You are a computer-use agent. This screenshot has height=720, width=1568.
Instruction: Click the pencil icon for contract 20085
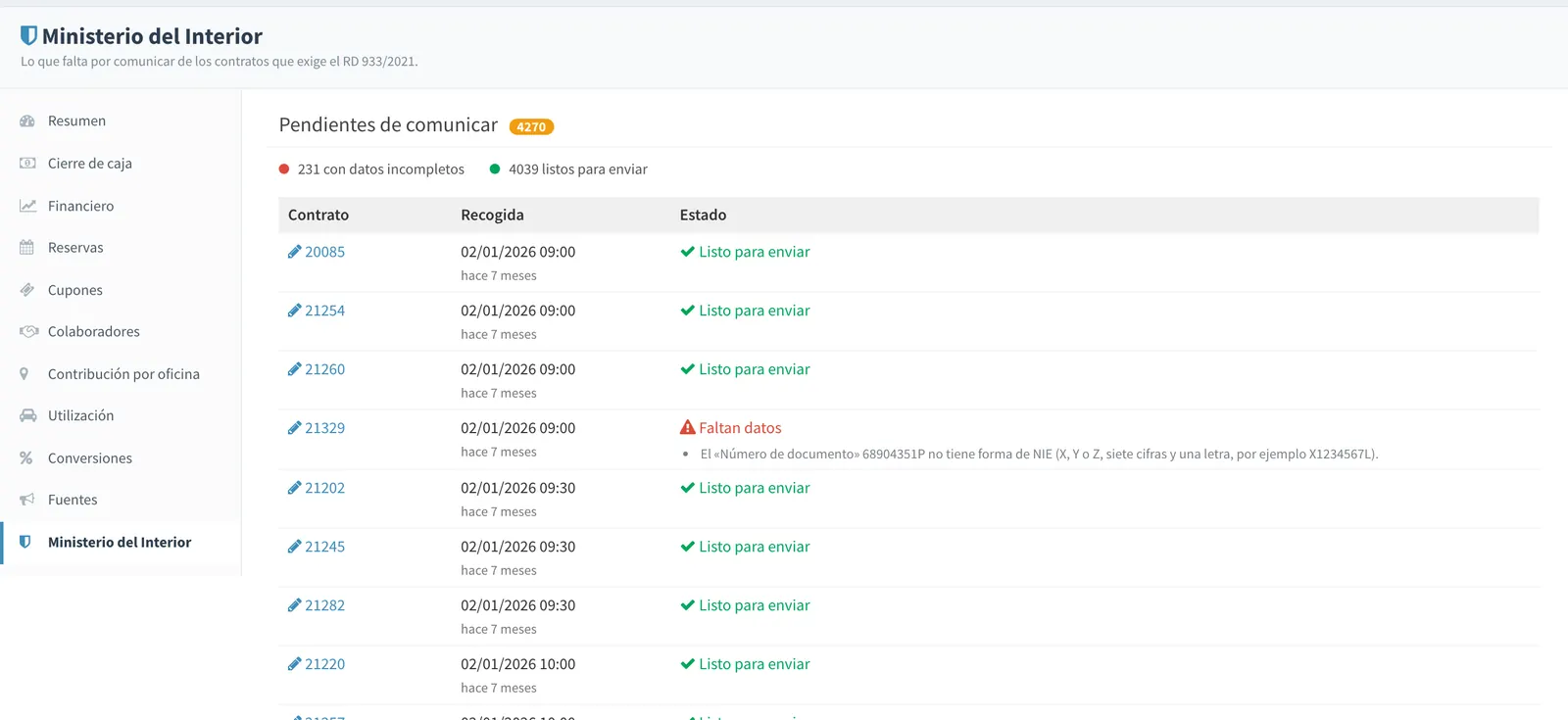point(294,252)
